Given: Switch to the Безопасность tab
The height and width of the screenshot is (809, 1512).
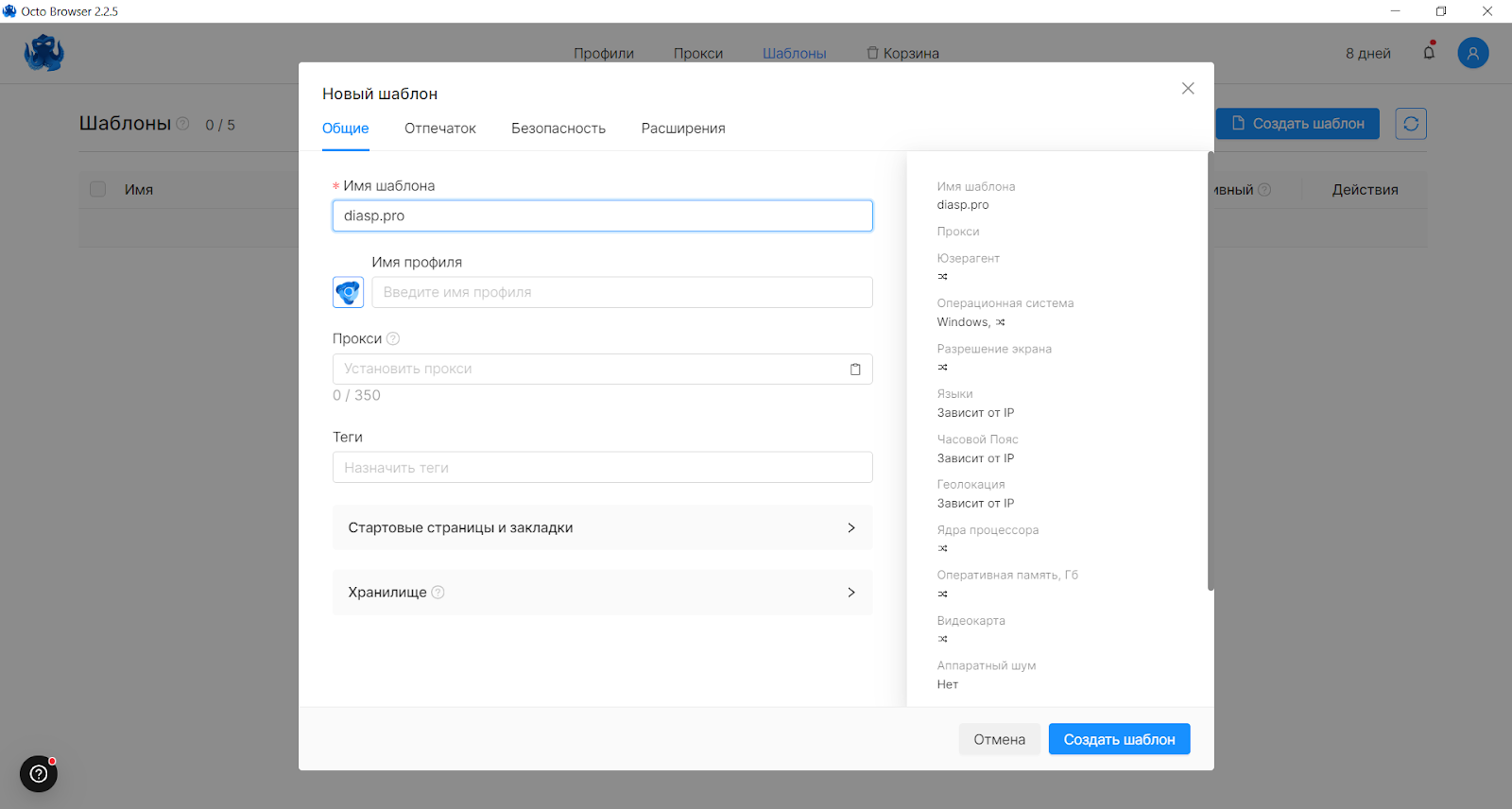Looking at the screenshot, I should [558, 129].
